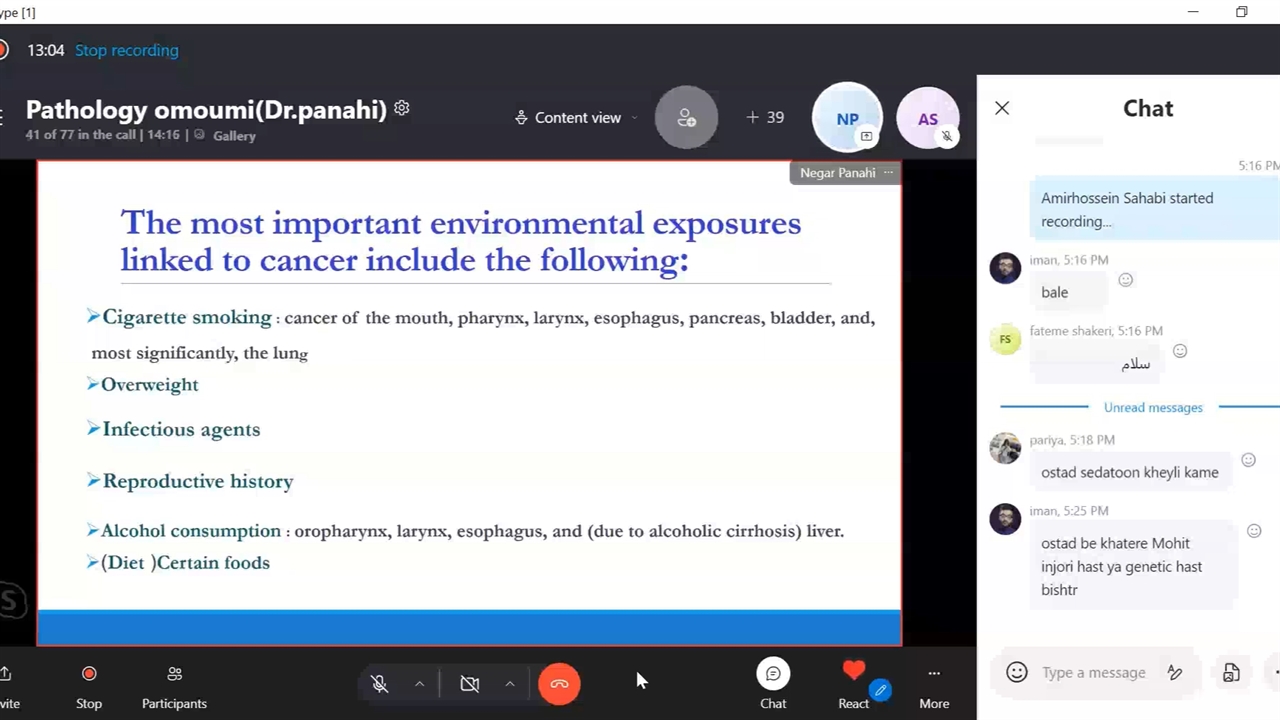Expand camera options chevron
This screenshot has width=1280, height=720.
pos(510,684)
